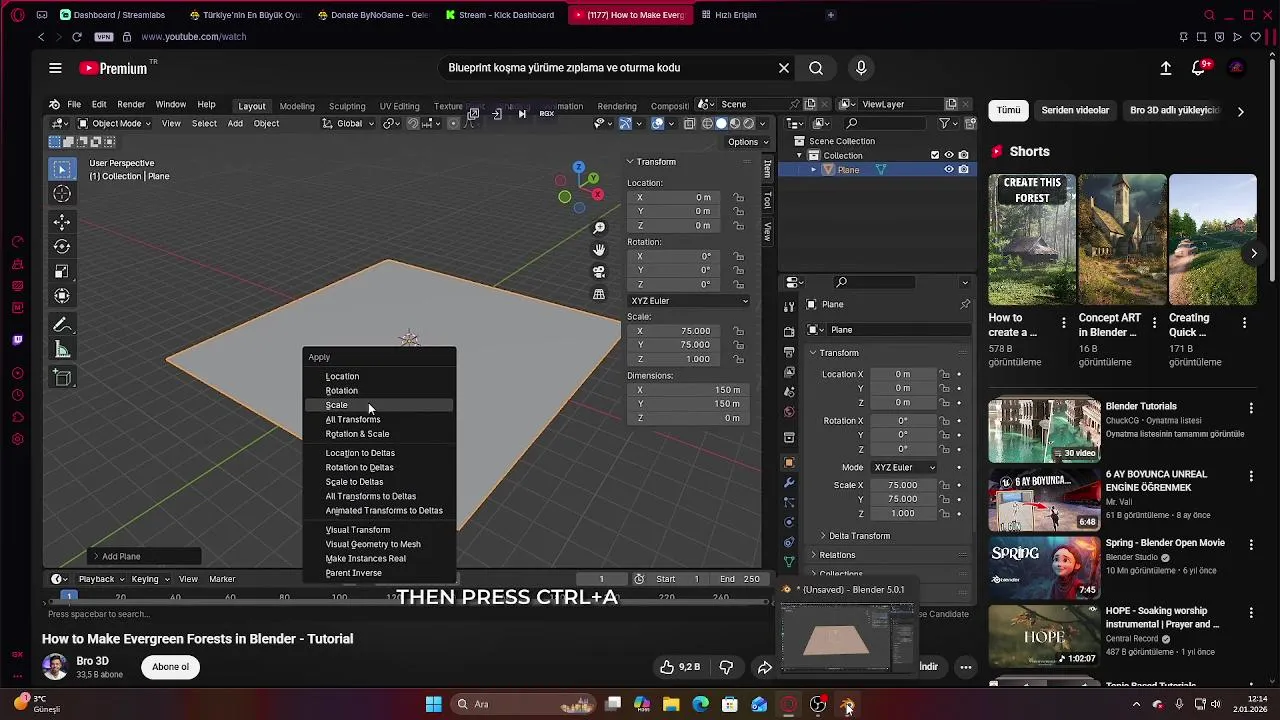Image resolution: width=1280 pixels, height=720 pixels.
Task: Open the Create This Forest short thumbnail
Action: click(1032, 240)
